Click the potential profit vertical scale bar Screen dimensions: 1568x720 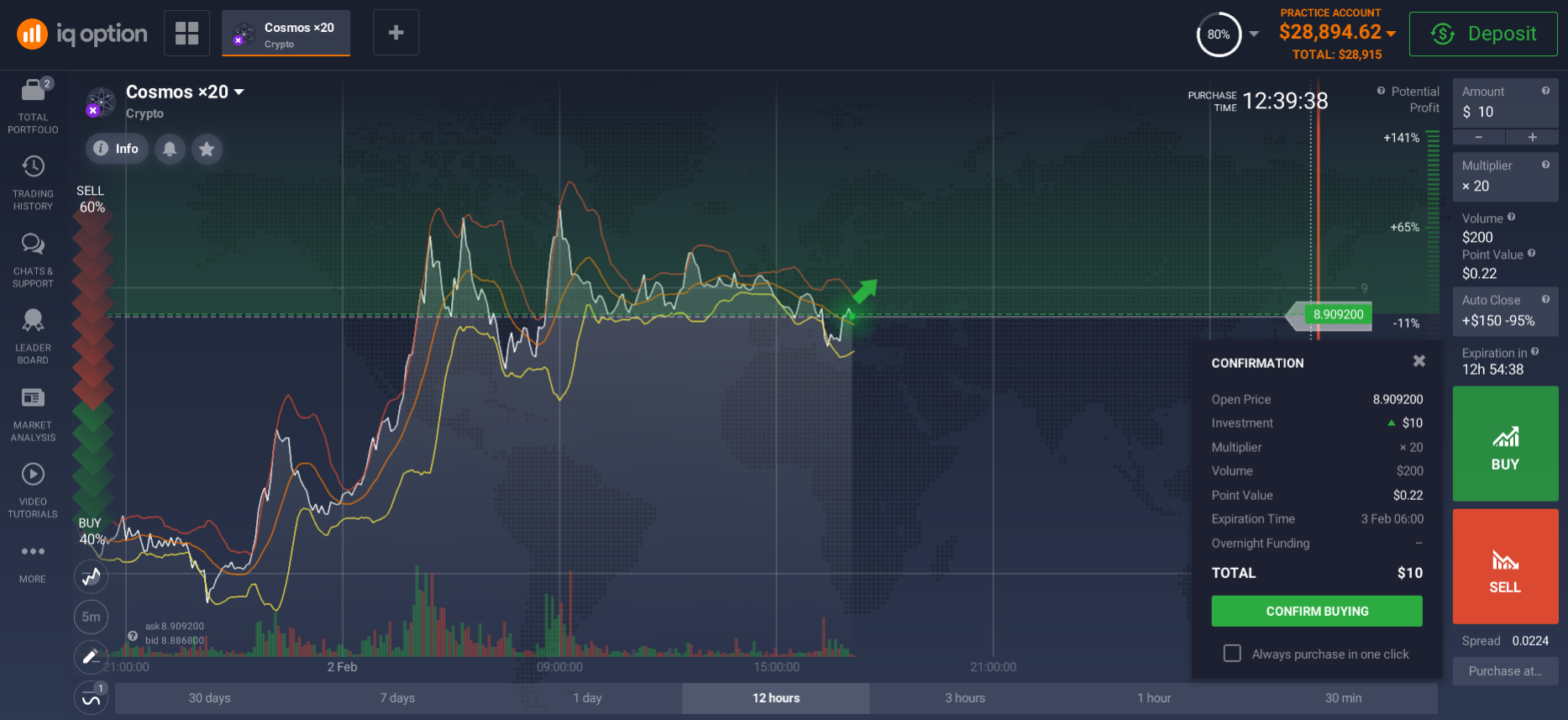[x=1433, y=235]
